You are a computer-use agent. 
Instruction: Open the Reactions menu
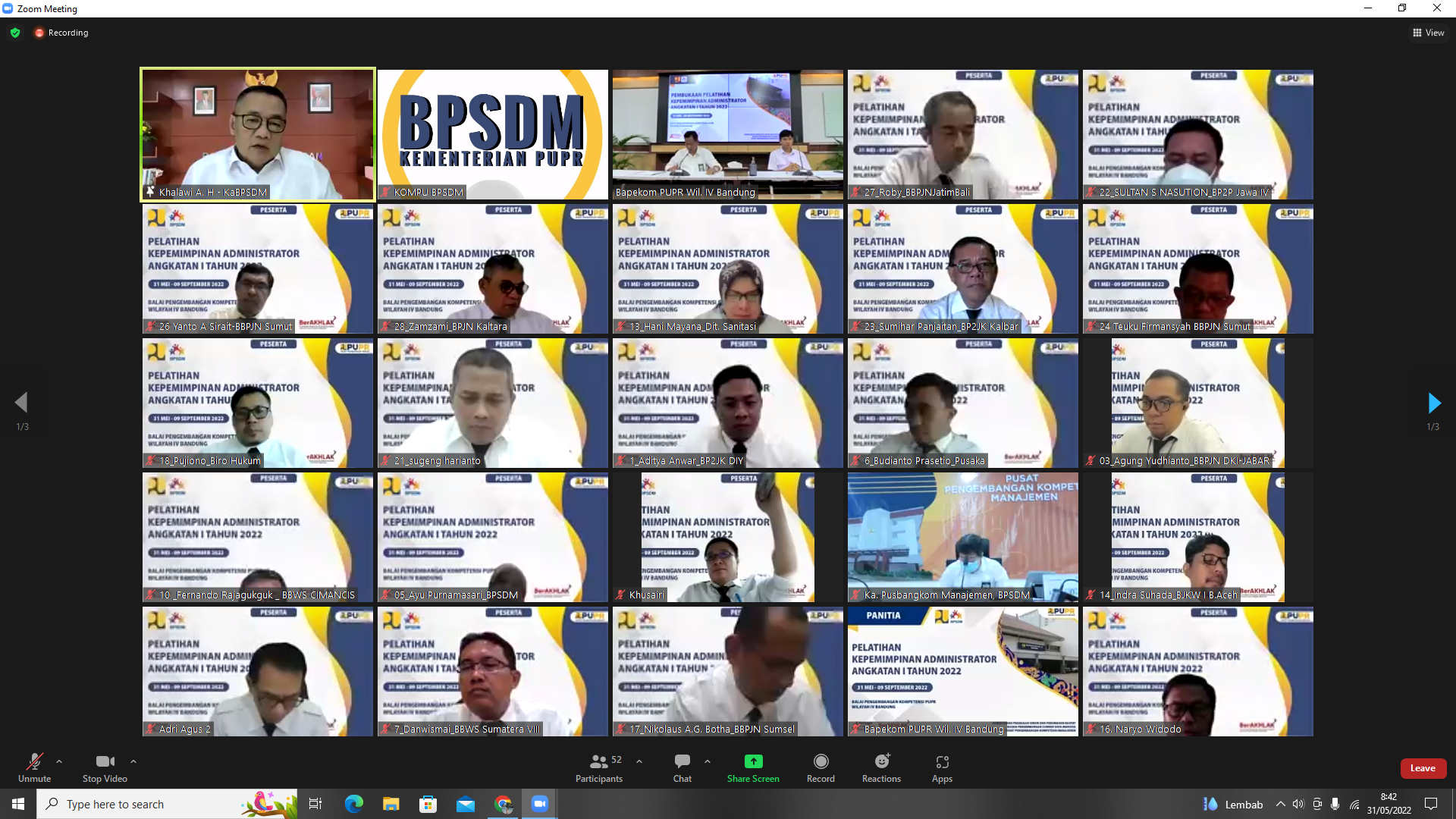(x=881, y=767)
